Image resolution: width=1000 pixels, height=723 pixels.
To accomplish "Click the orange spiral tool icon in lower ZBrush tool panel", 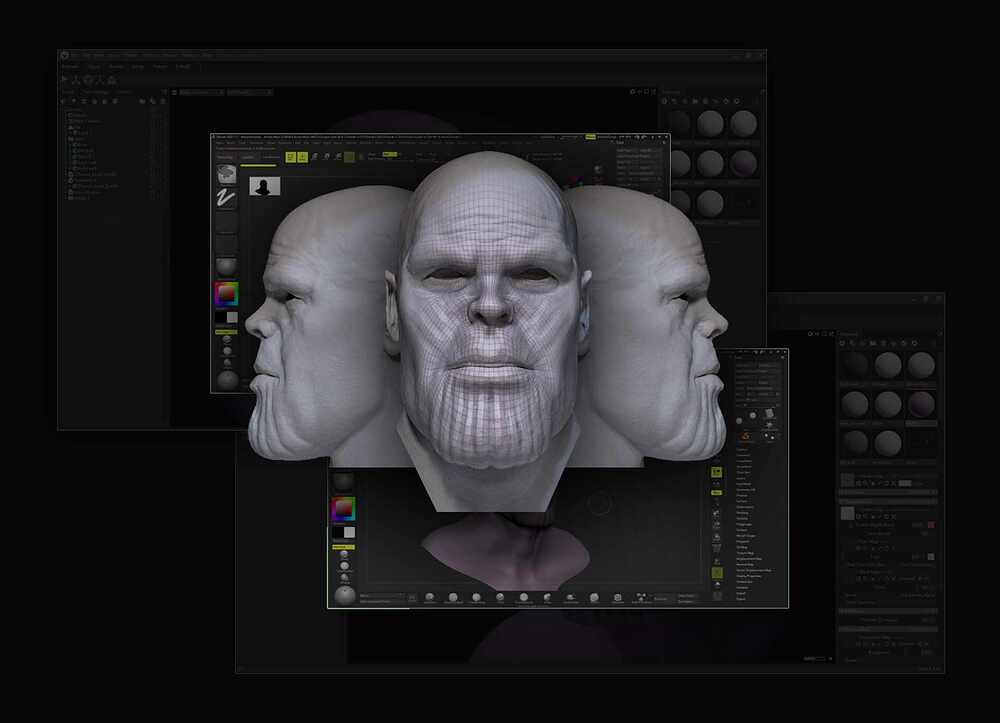I will [746, 436].
